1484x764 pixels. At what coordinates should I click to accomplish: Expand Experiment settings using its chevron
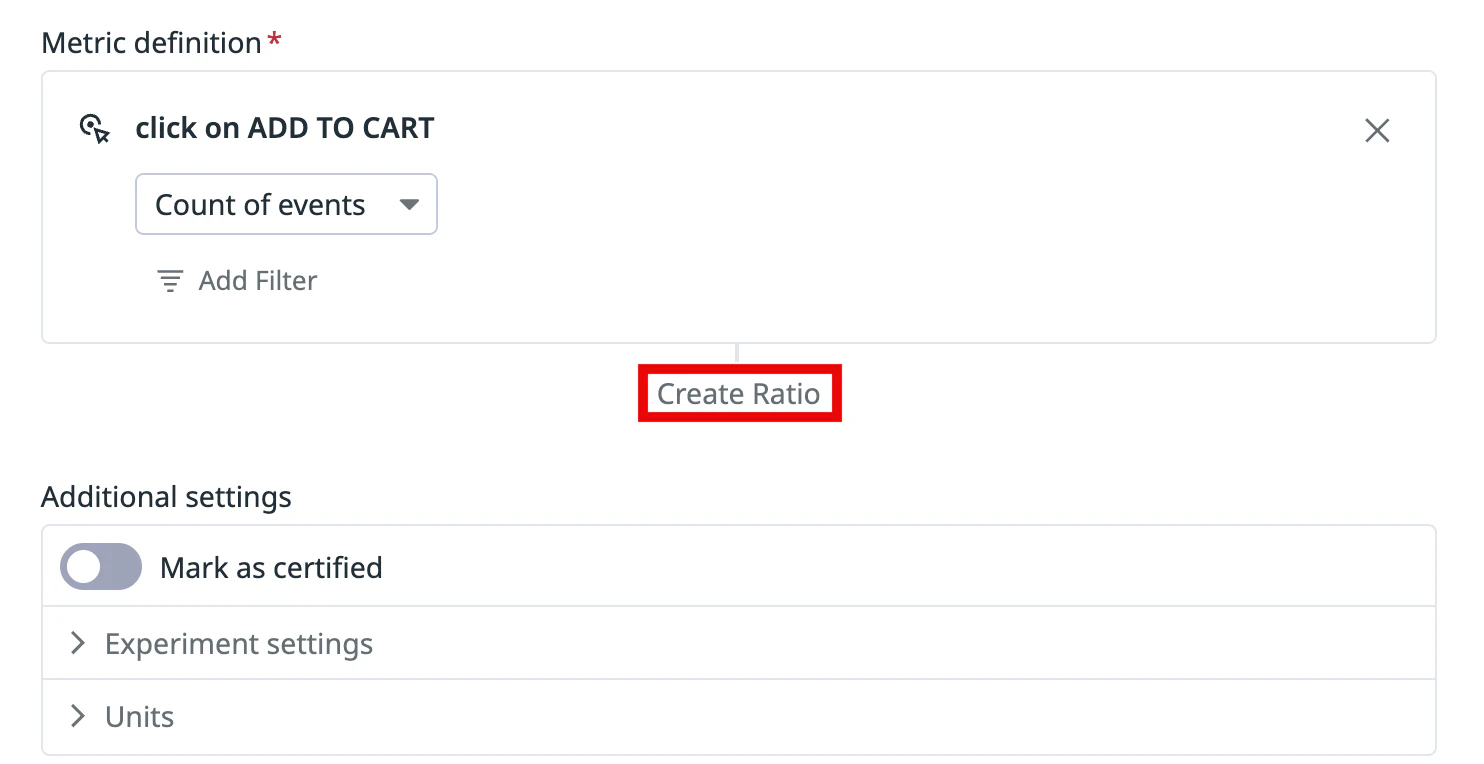click(x=78, y=643)
